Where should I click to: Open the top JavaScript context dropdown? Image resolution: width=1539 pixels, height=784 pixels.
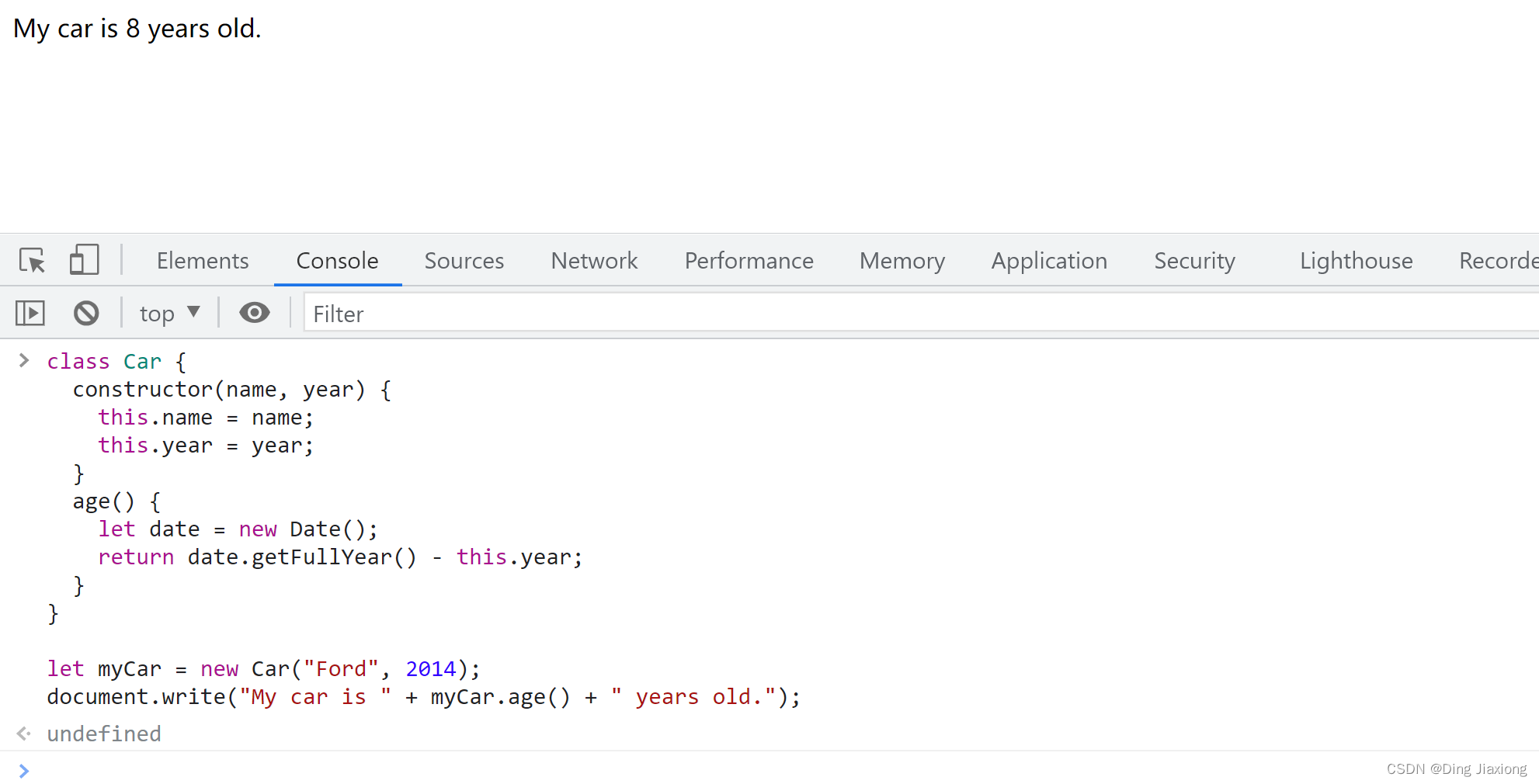click(170, 314)
